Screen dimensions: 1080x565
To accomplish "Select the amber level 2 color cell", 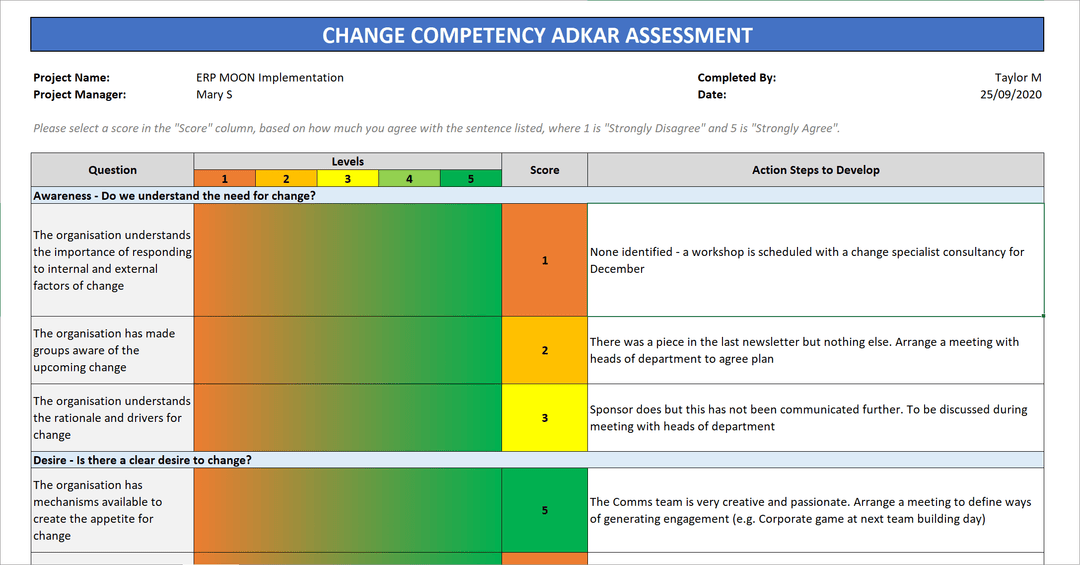I will tap(286, 179).
